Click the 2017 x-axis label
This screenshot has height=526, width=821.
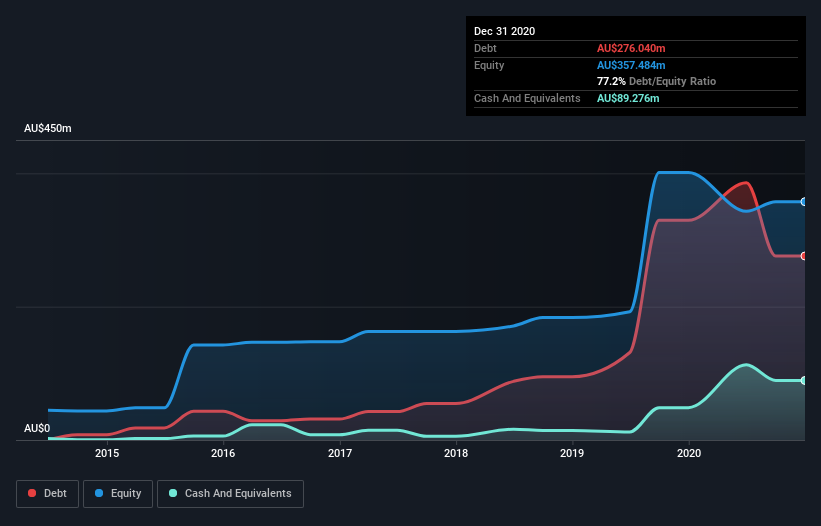(340, 453)
